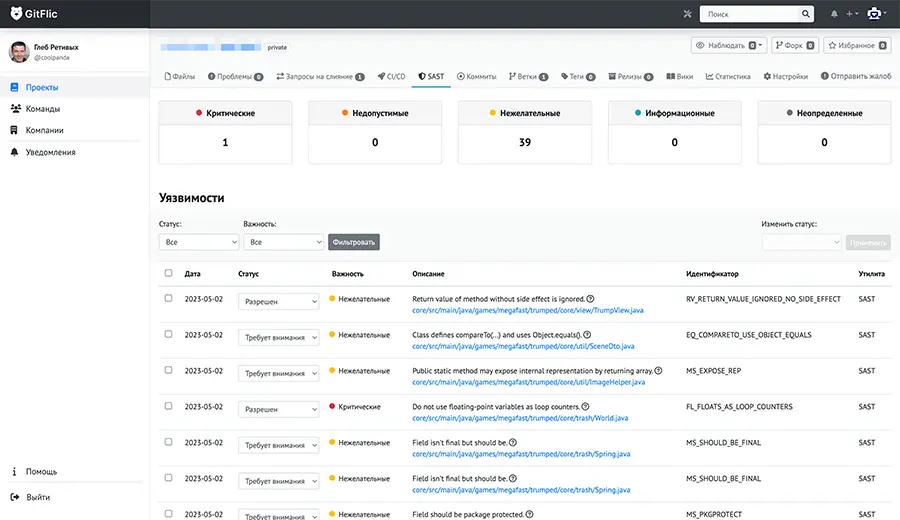Open status dropdown for FL_FLOATS_AS_LOOP_COUNTERS row
900x520 pixels.
click(x=278, y=409)
